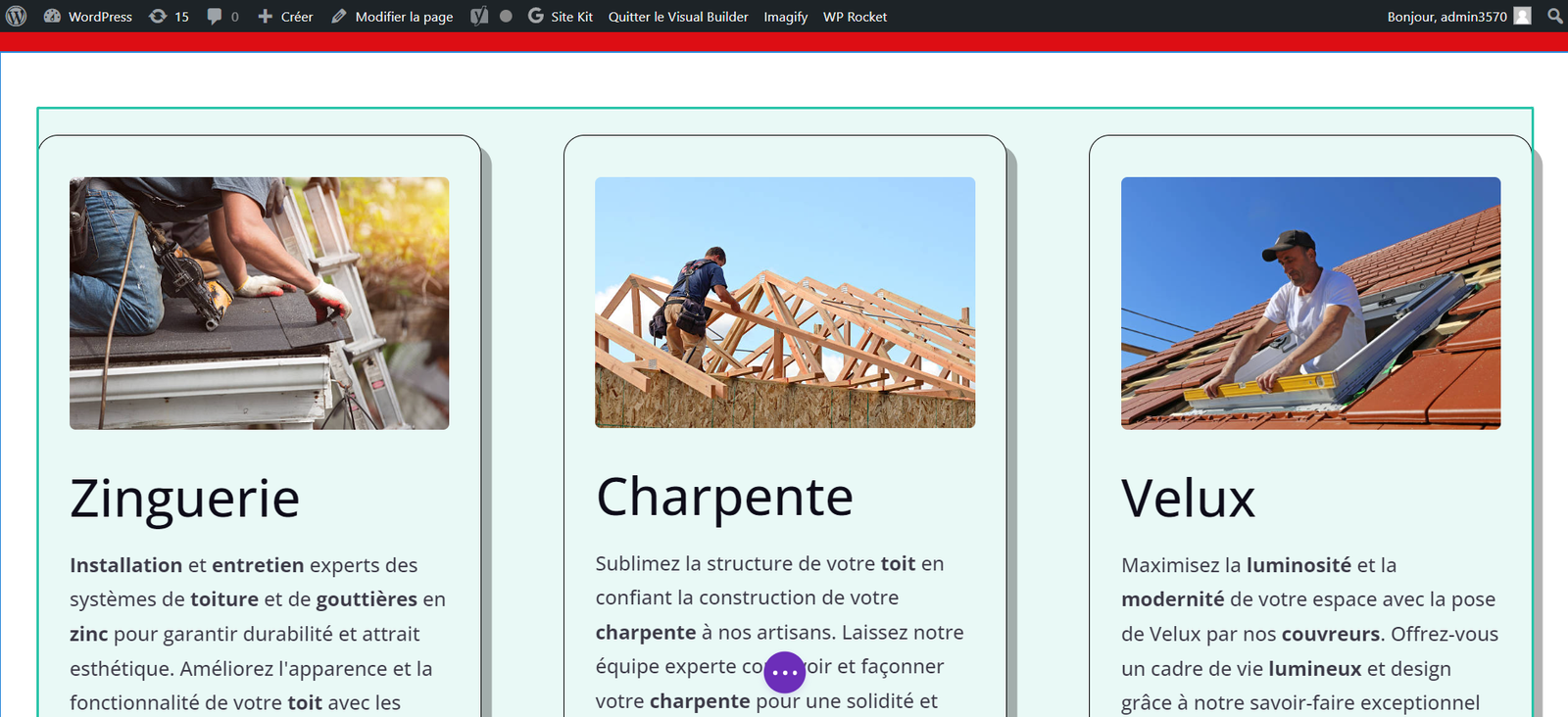1568x717 pixels.
Task: Open the WordPress site dashboard menu
Action: tap(88, 17)
